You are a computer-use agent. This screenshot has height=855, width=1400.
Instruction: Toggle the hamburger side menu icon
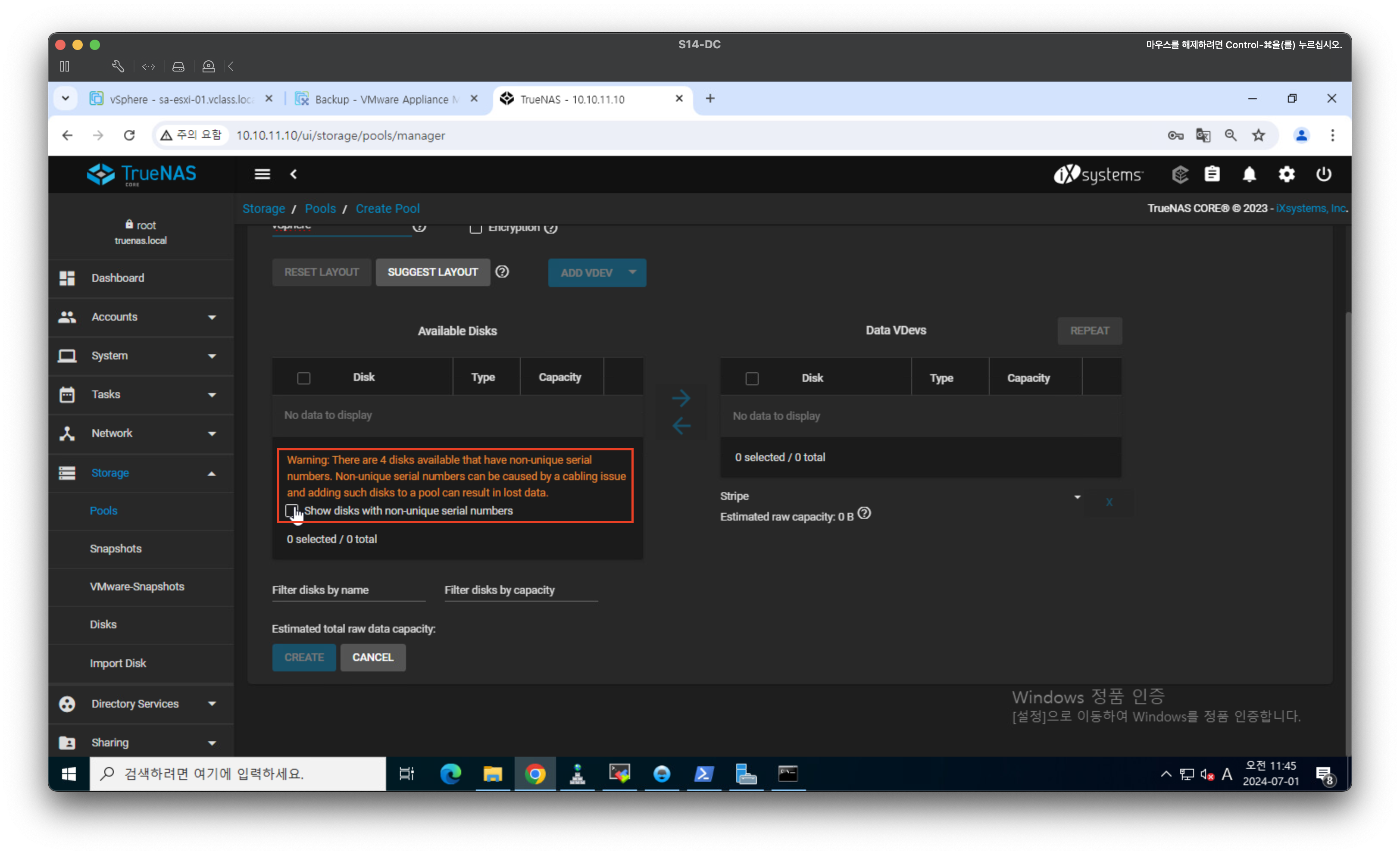point(262,175)
